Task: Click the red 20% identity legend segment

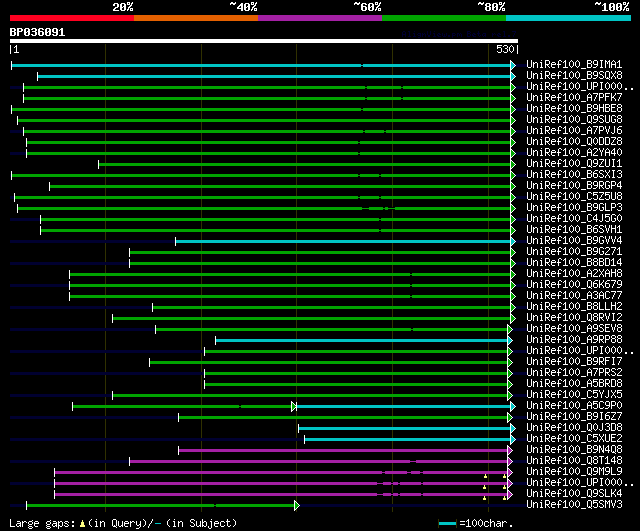Action: [x=72, y=18]
